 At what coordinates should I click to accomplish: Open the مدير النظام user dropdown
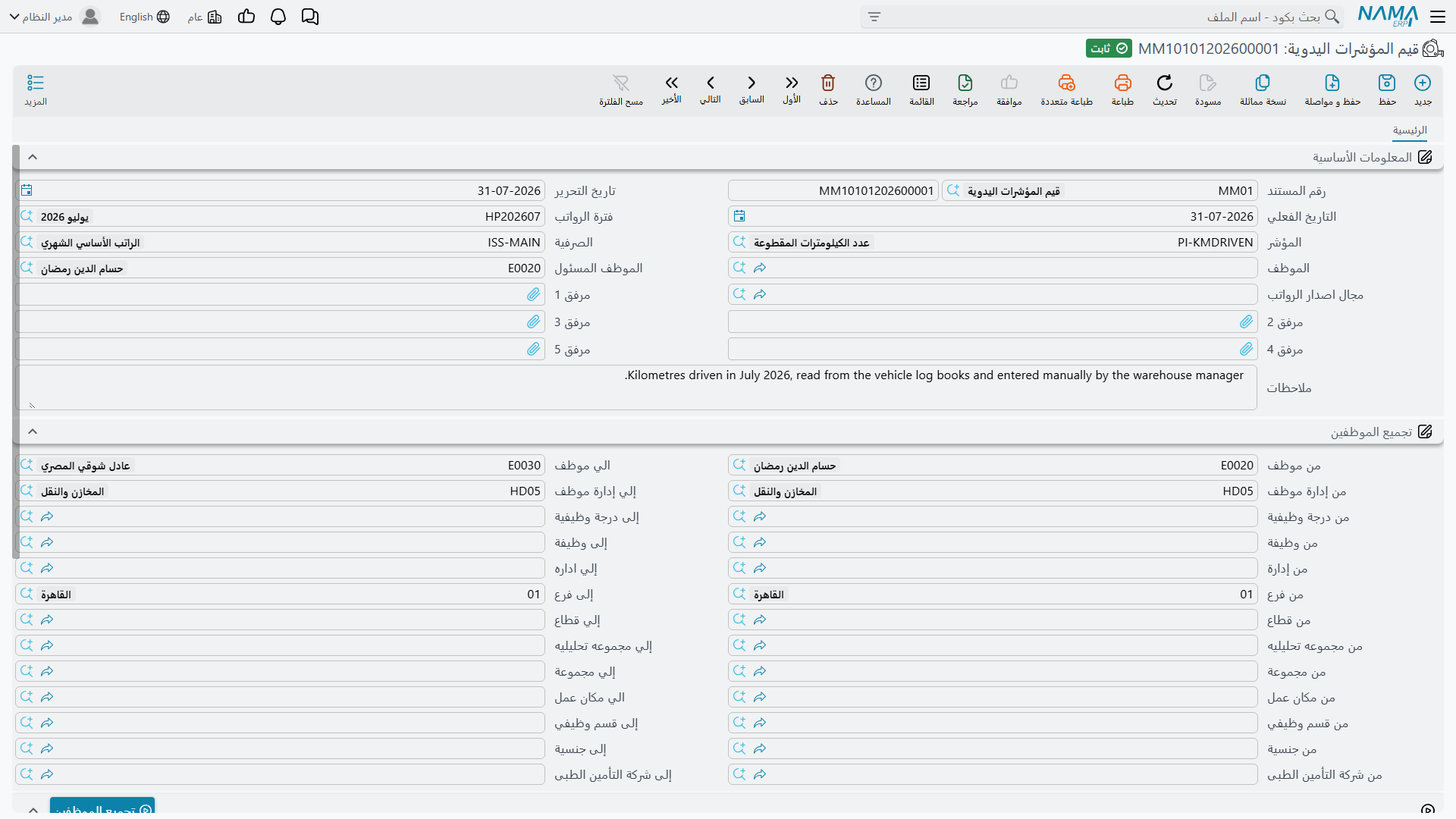[x=55, y=17]
